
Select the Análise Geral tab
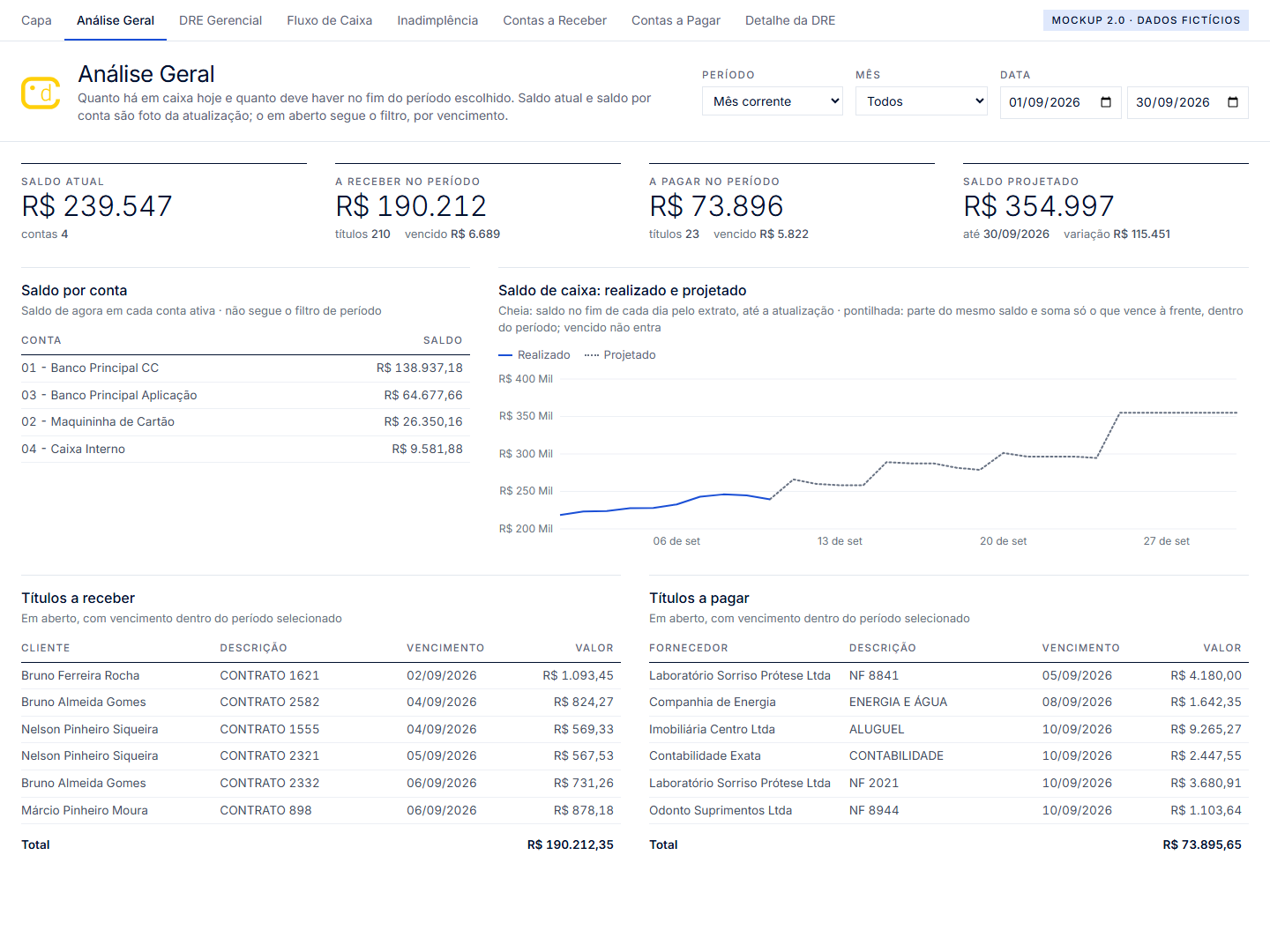116,20
